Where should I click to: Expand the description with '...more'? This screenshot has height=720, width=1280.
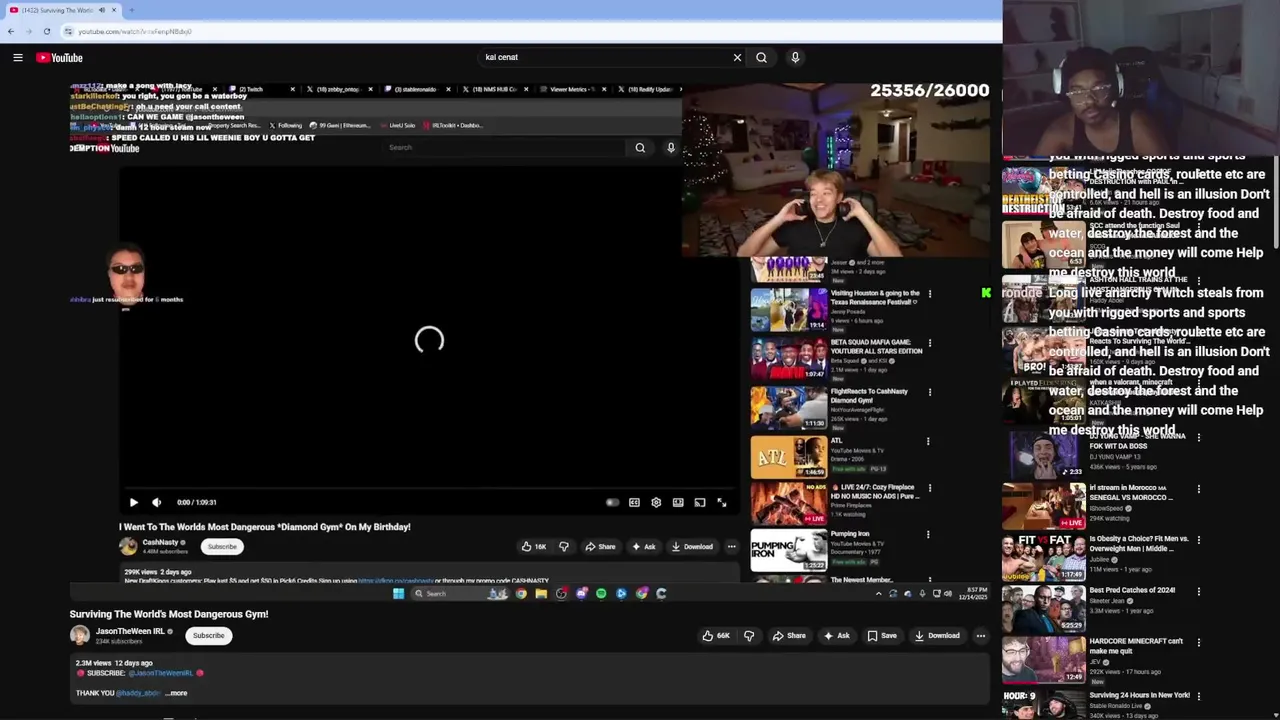tap(176, 693)
